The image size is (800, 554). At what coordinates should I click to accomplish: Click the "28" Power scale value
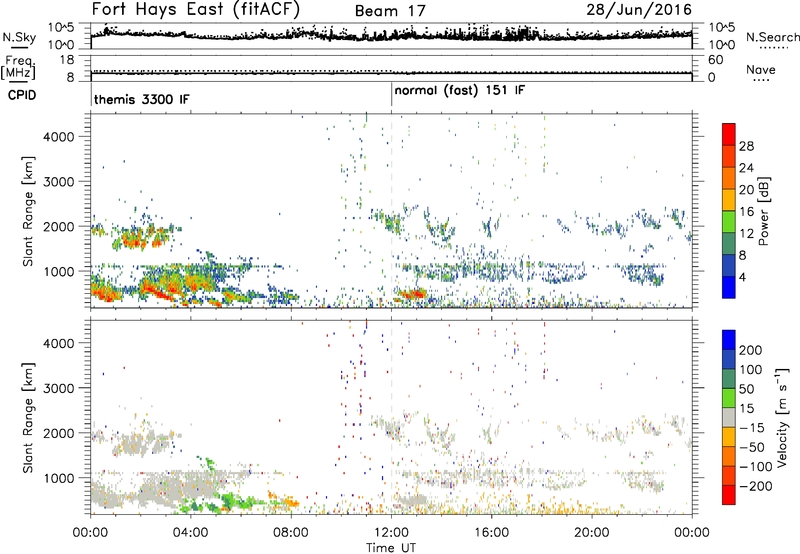tap(746, 146)
